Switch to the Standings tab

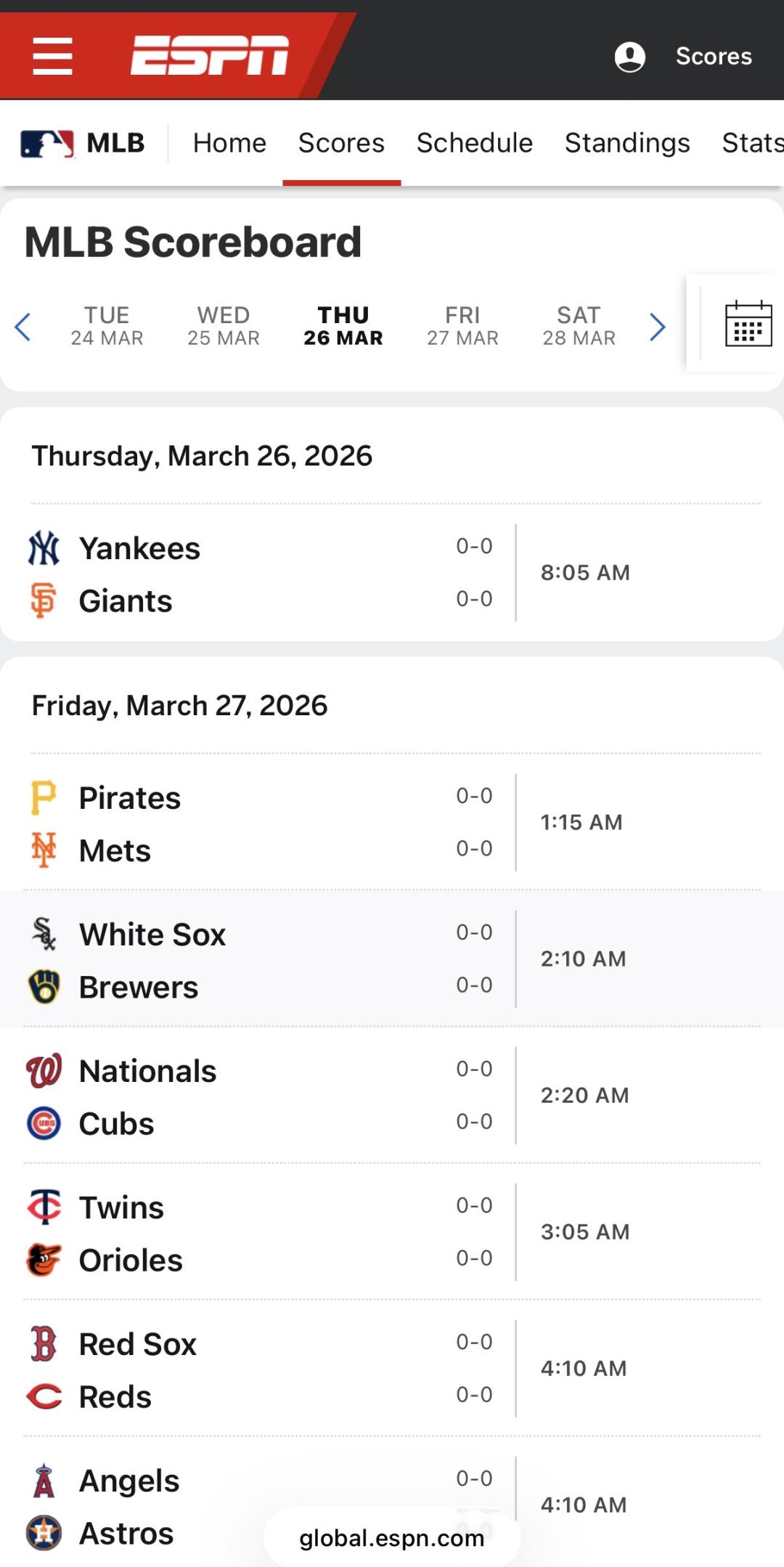click(627, 143)
